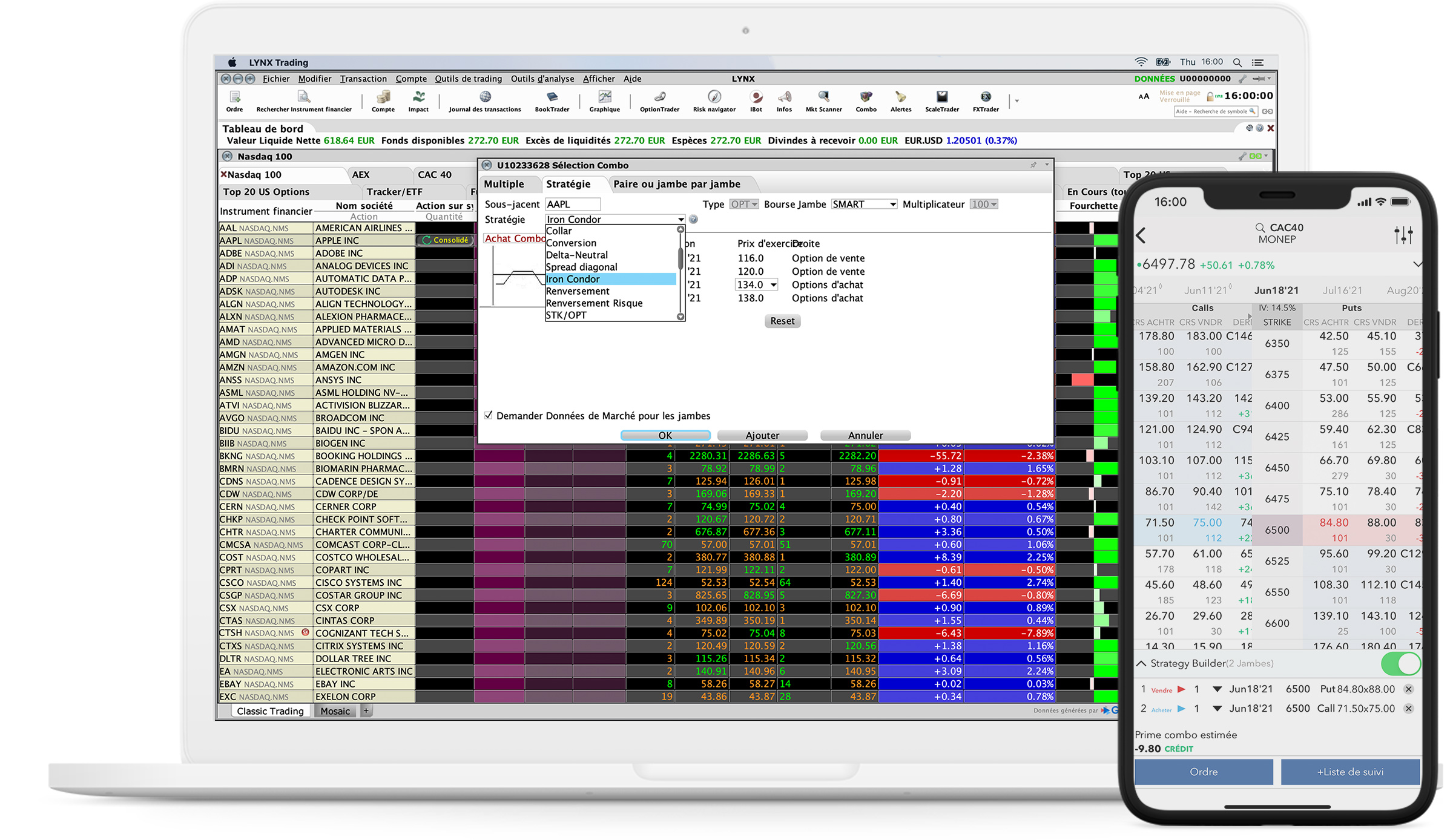
Task: Click the Sous-jacent AAPL input field
Action: point(573,205)
